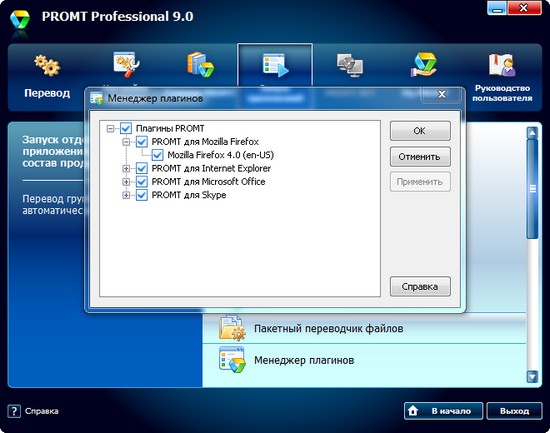Image resolution: width=550 pixels, height=433 pixels.
Task: Collapse PROMT для Mozilla Firefox node
Action: (126, 142)
